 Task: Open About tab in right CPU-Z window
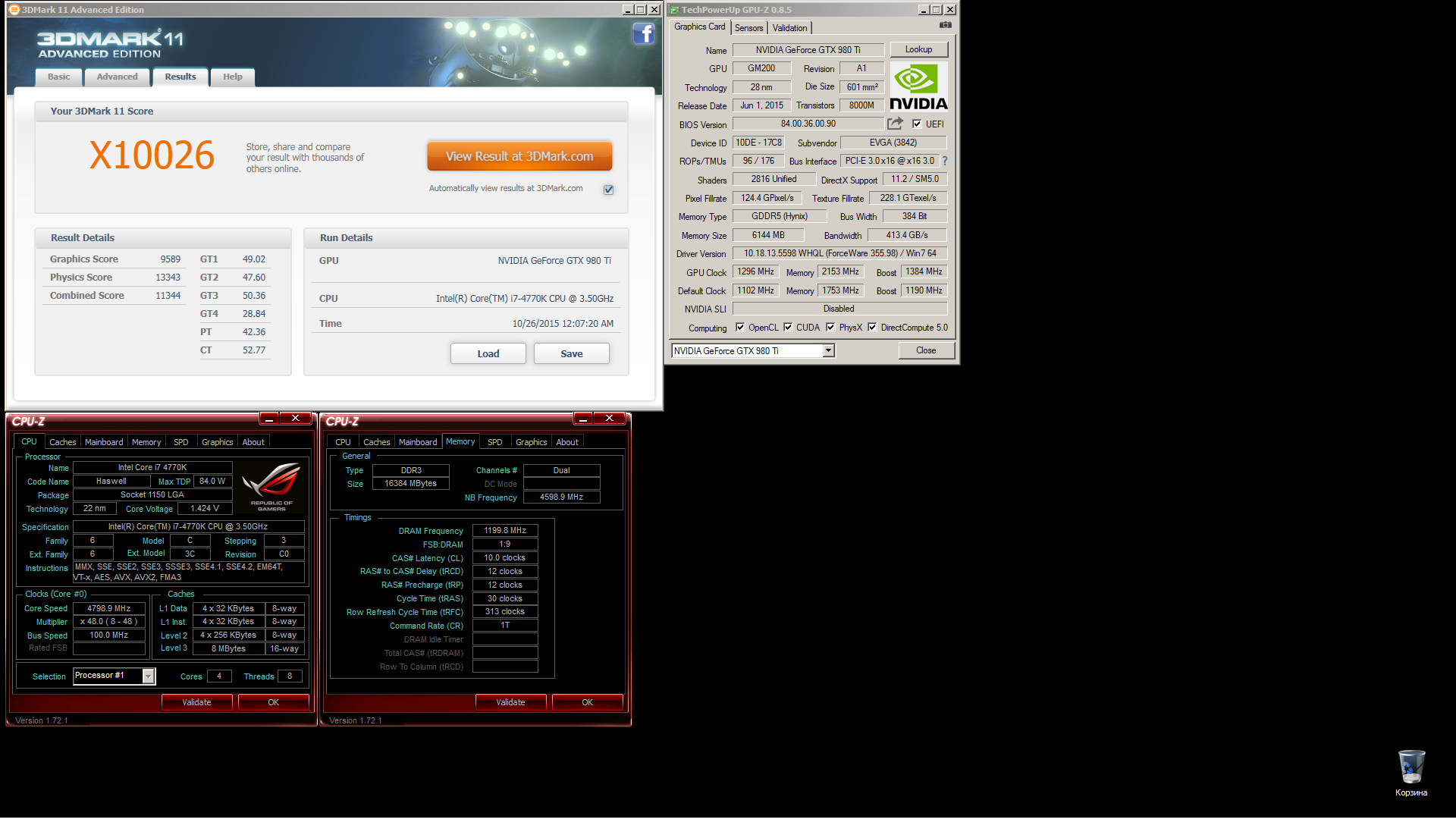[567, 442]
